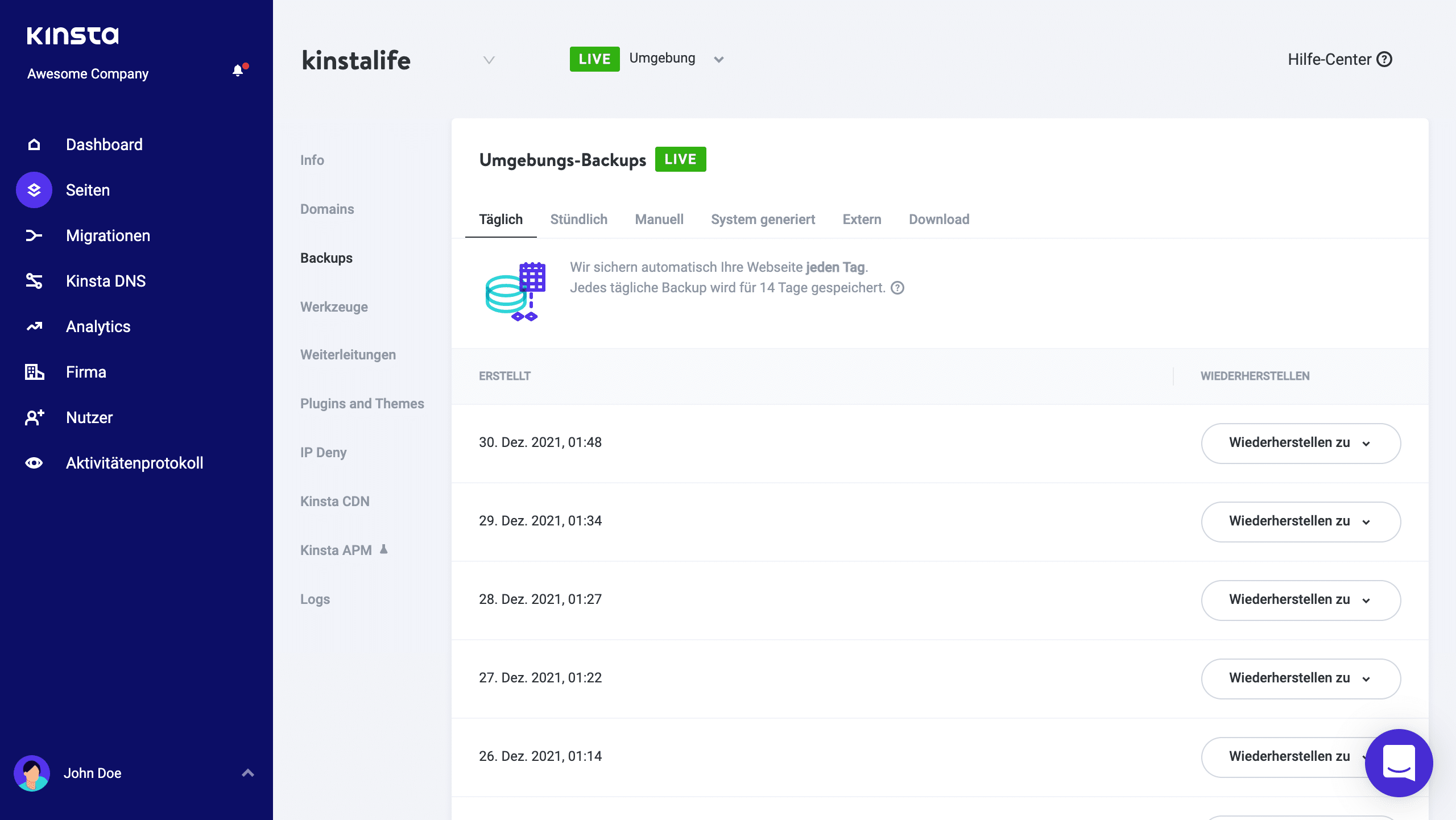The height and width of the screenshot is (820, 1456).
Task: Click the Kinsta DNS sidebar icon
Action: click(34, 280)
